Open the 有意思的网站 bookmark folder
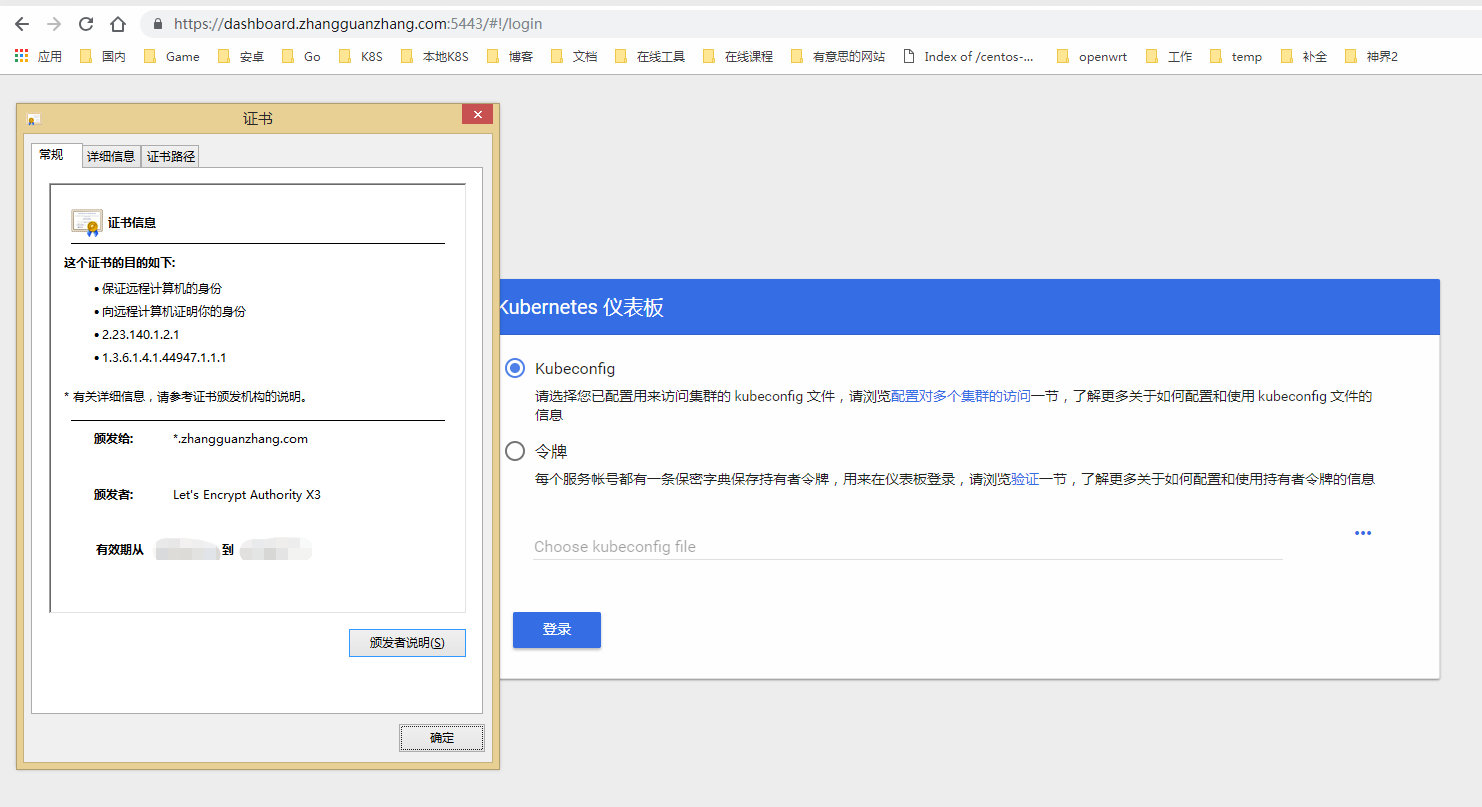The height and width of the screenshot is (807, 1482). coord(837,57)
